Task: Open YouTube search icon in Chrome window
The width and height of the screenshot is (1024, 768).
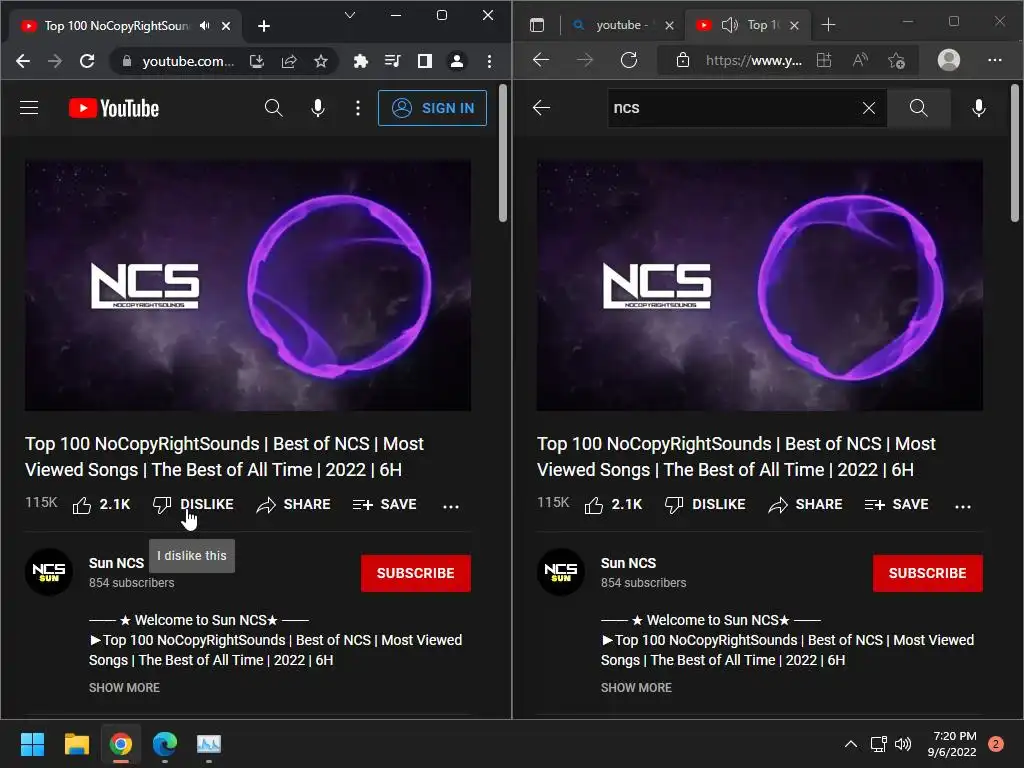Action: point(274,108)
